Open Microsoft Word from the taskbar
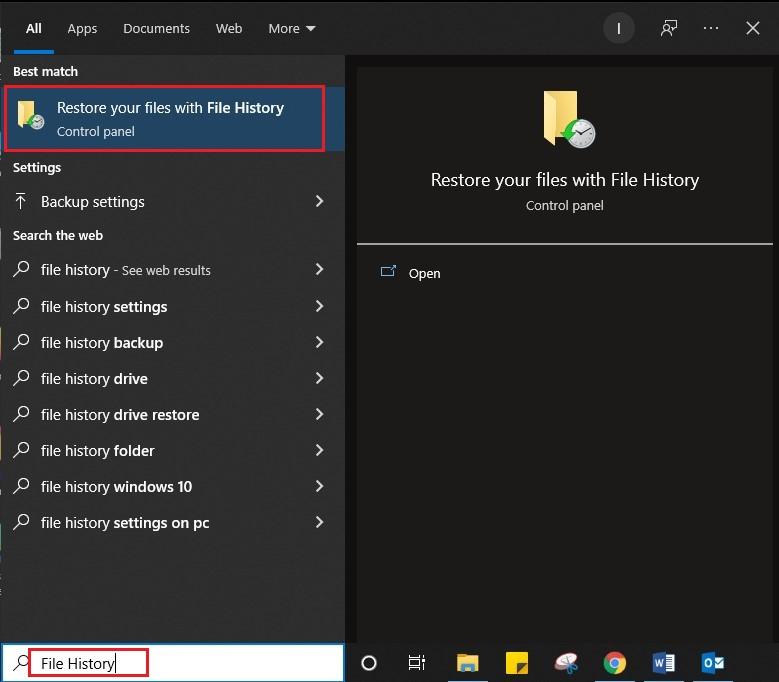This screenshot has width=779, height=682. click(663, 663)
